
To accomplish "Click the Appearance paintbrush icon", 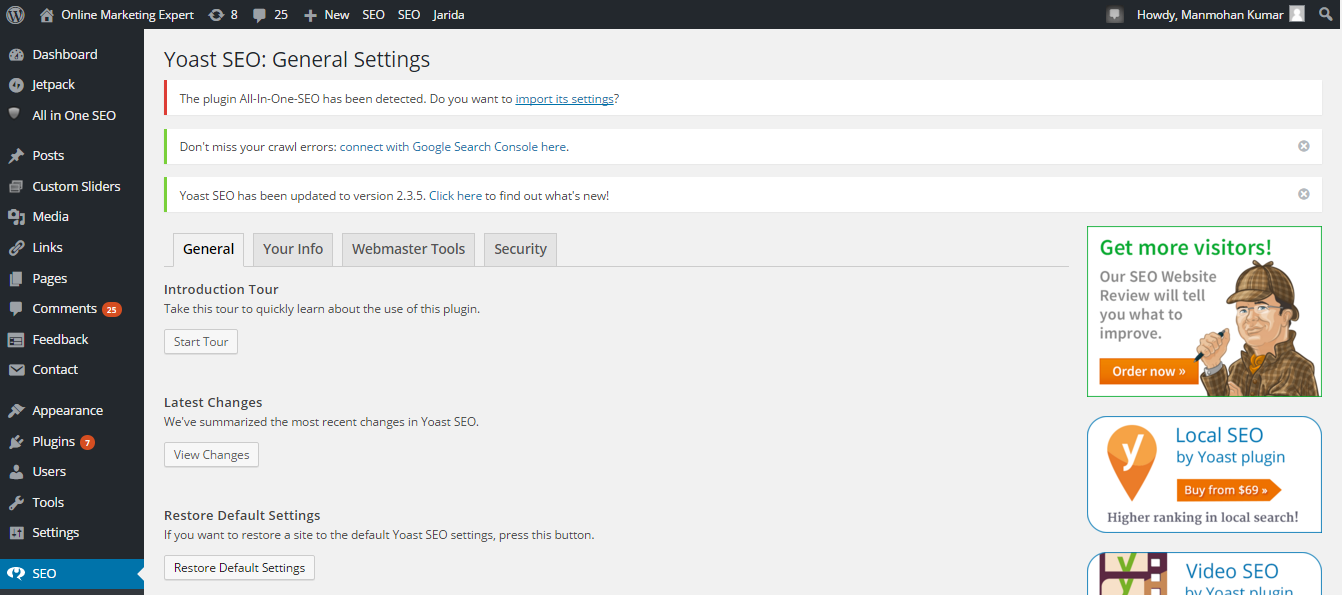I will point(16,411).
